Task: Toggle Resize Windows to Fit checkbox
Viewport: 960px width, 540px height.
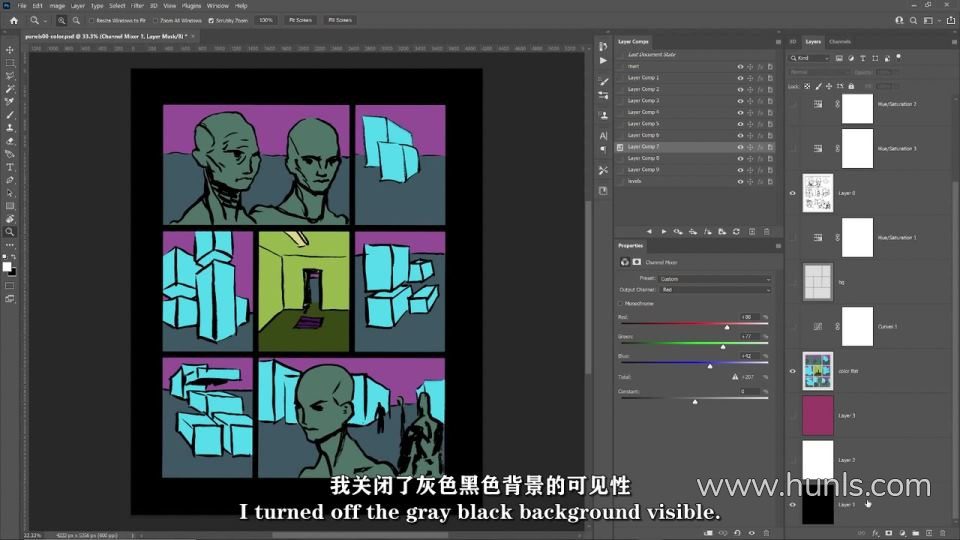Action: 92,20
